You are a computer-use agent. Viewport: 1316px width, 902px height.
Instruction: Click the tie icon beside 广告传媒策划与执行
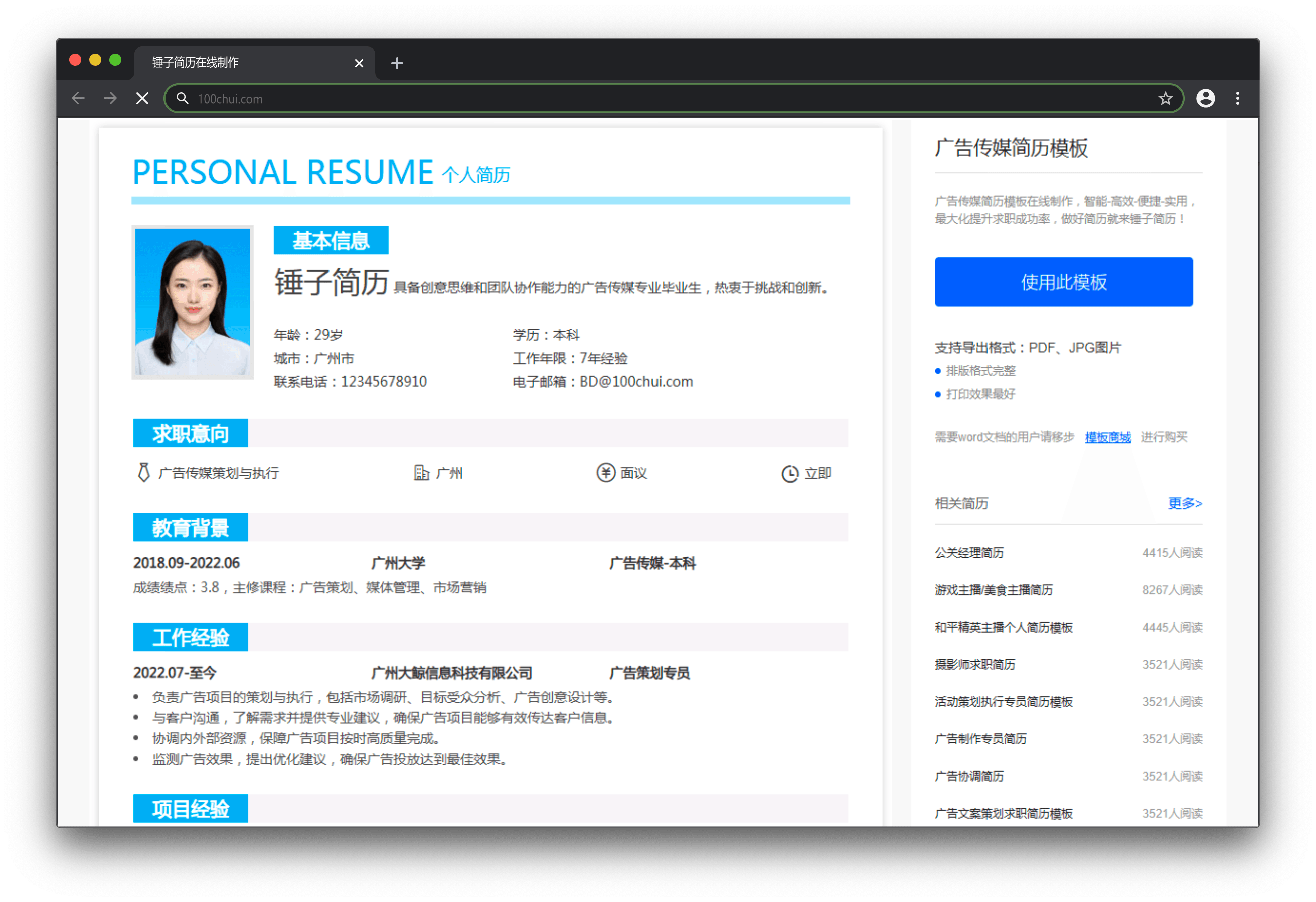(144, 472)
